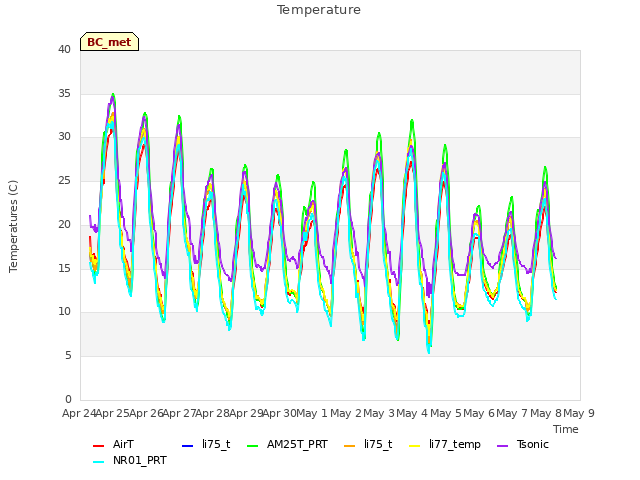
Task: Click the 40 y-axis tick label
Action: coord(64,50)
